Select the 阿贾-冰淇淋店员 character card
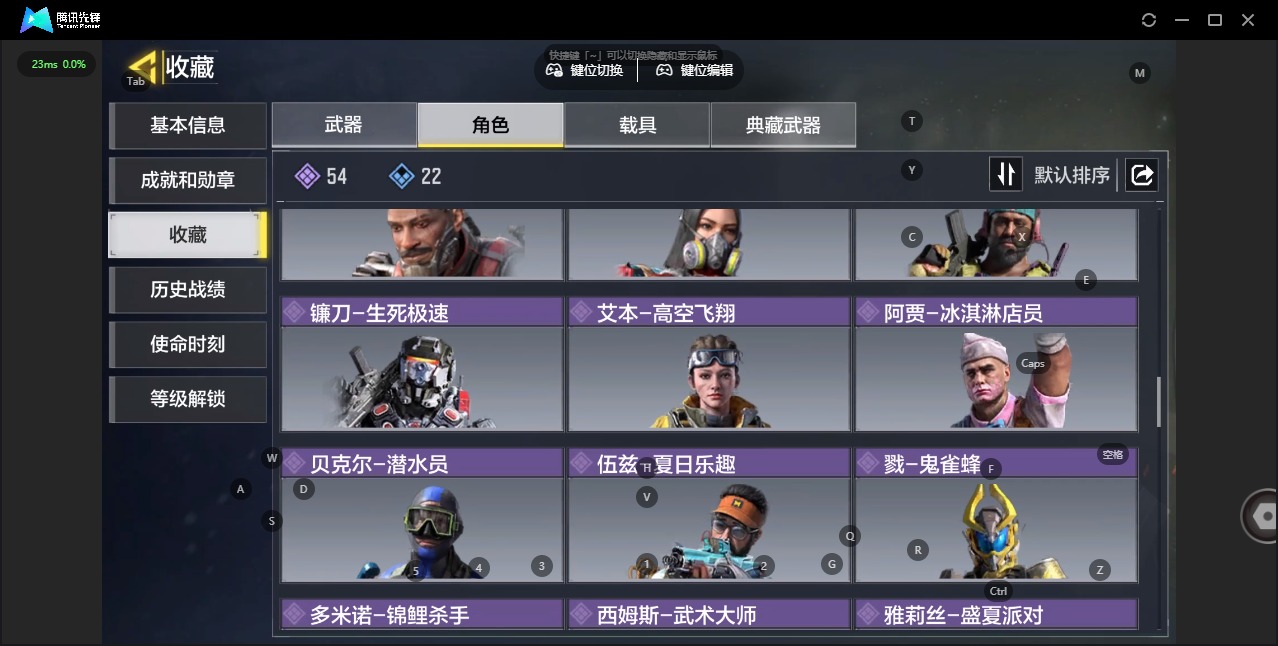 [996, 364]
